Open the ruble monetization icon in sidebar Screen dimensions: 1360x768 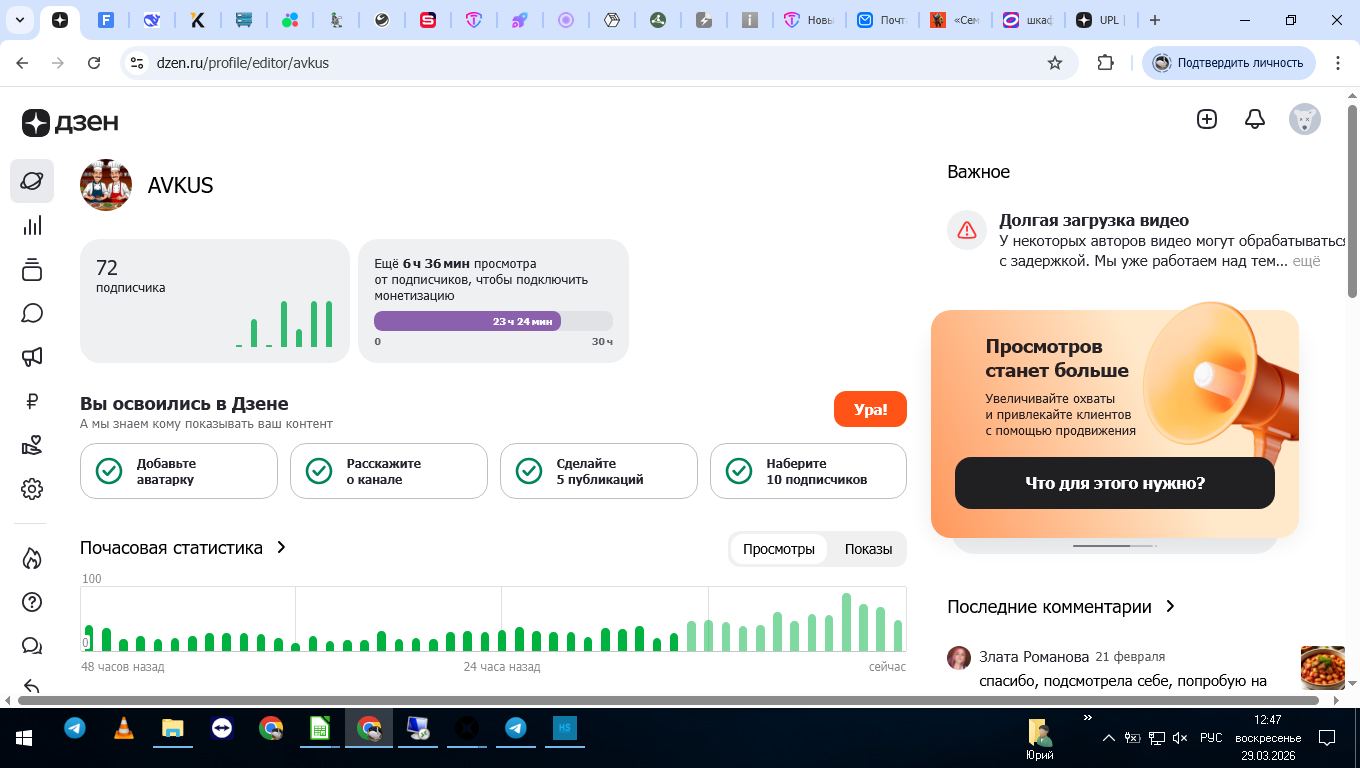pyautogui.click(x=32, y=401)
